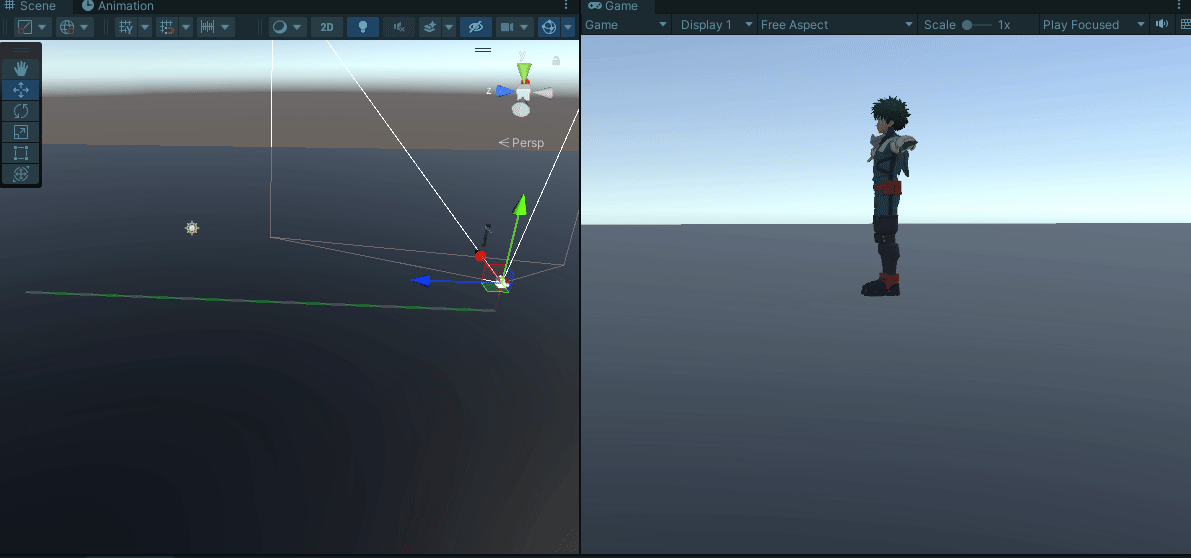
Task: Open draw mode dropdown arrow
Action: (299, 27)
